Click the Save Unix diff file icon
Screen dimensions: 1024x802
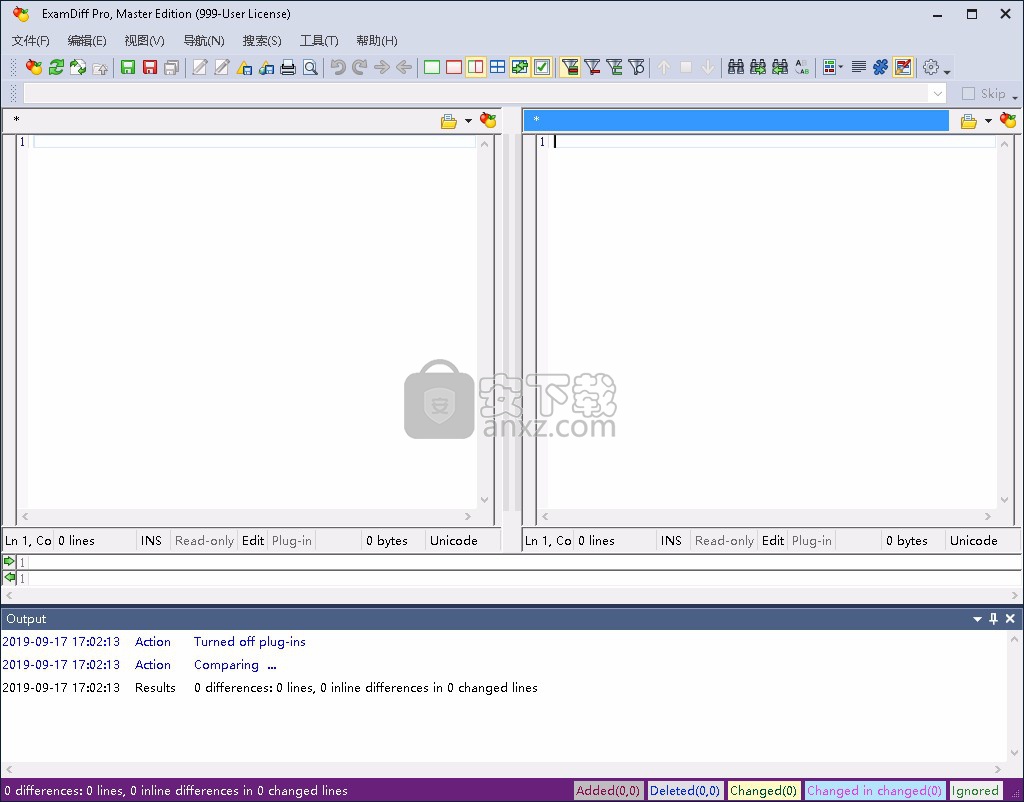[244, 67]
